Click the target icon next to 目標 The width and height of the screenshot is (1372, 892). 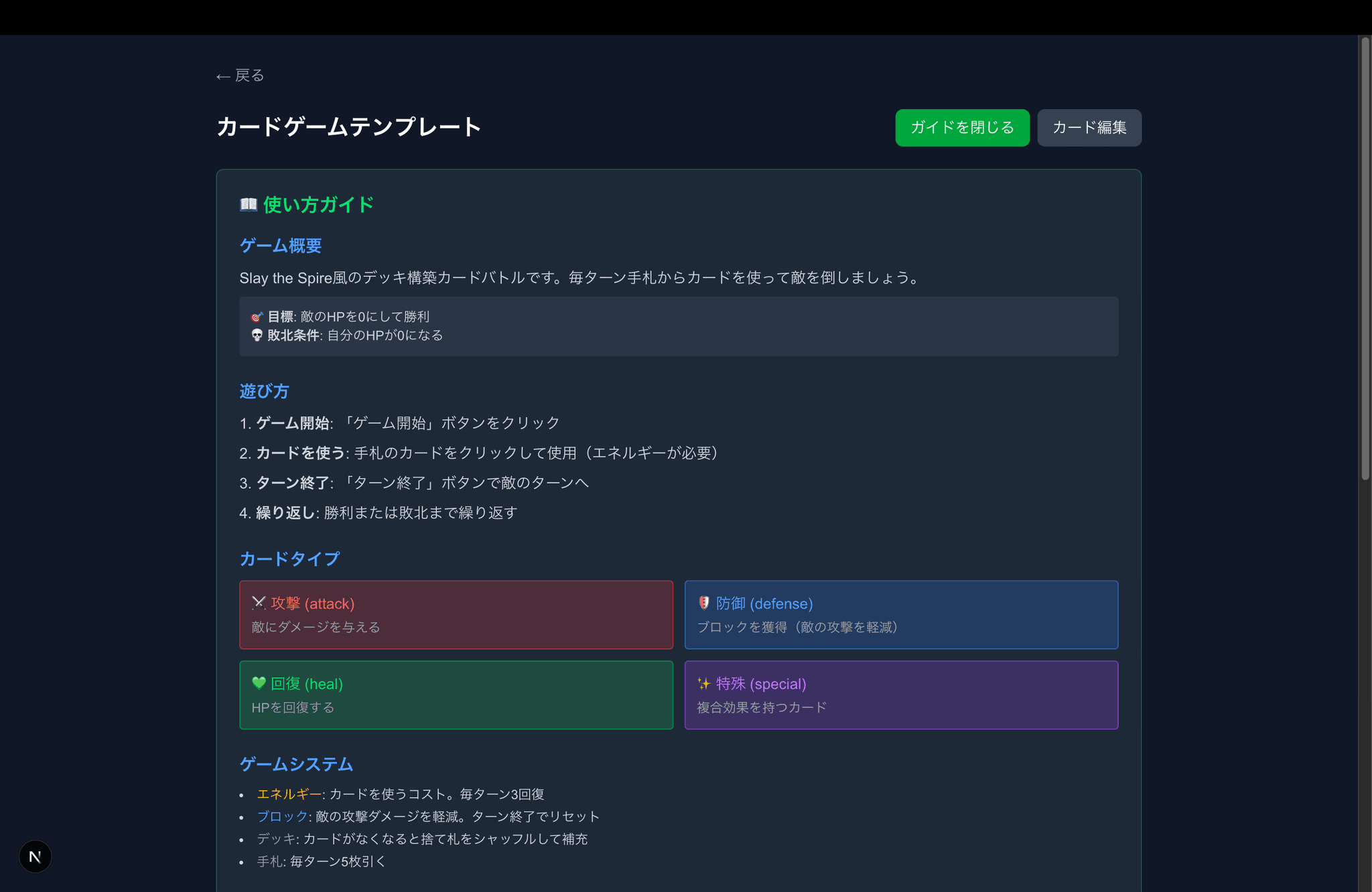click(x=257, y=317)
